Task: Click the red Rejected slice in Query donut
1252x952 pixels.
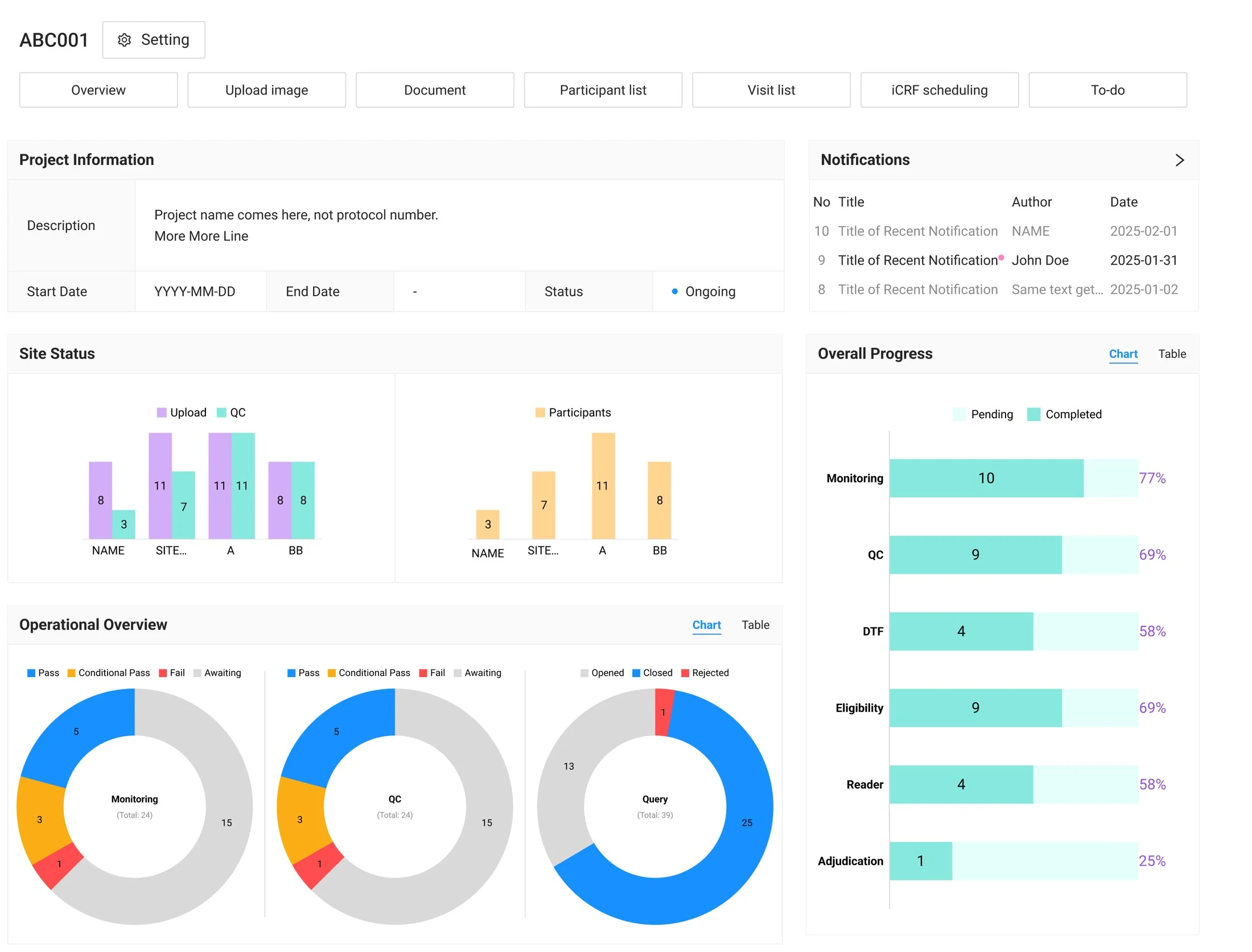Action: [663, 712]
